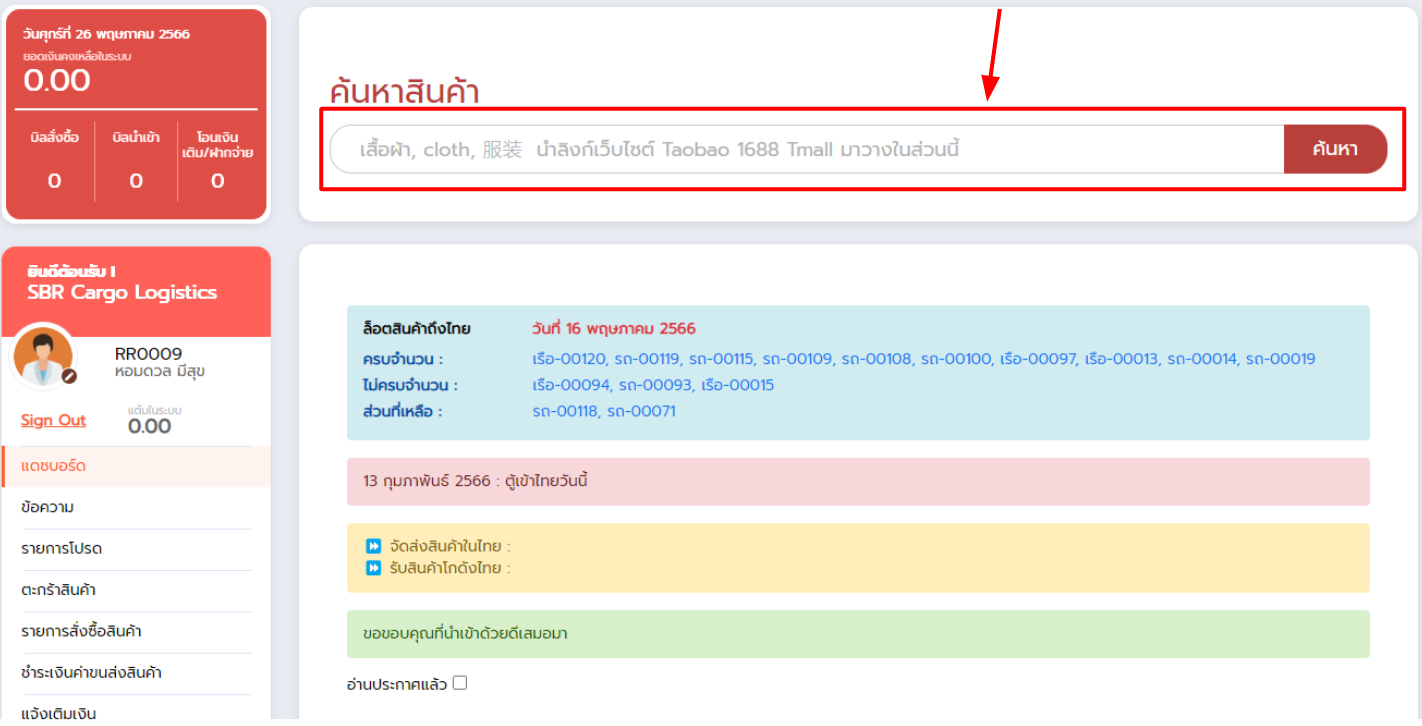Screen dimensions: 1422x726
Task: Click the icon beside จัดส่งสินค้าในไทย
Action: point(373,547)
